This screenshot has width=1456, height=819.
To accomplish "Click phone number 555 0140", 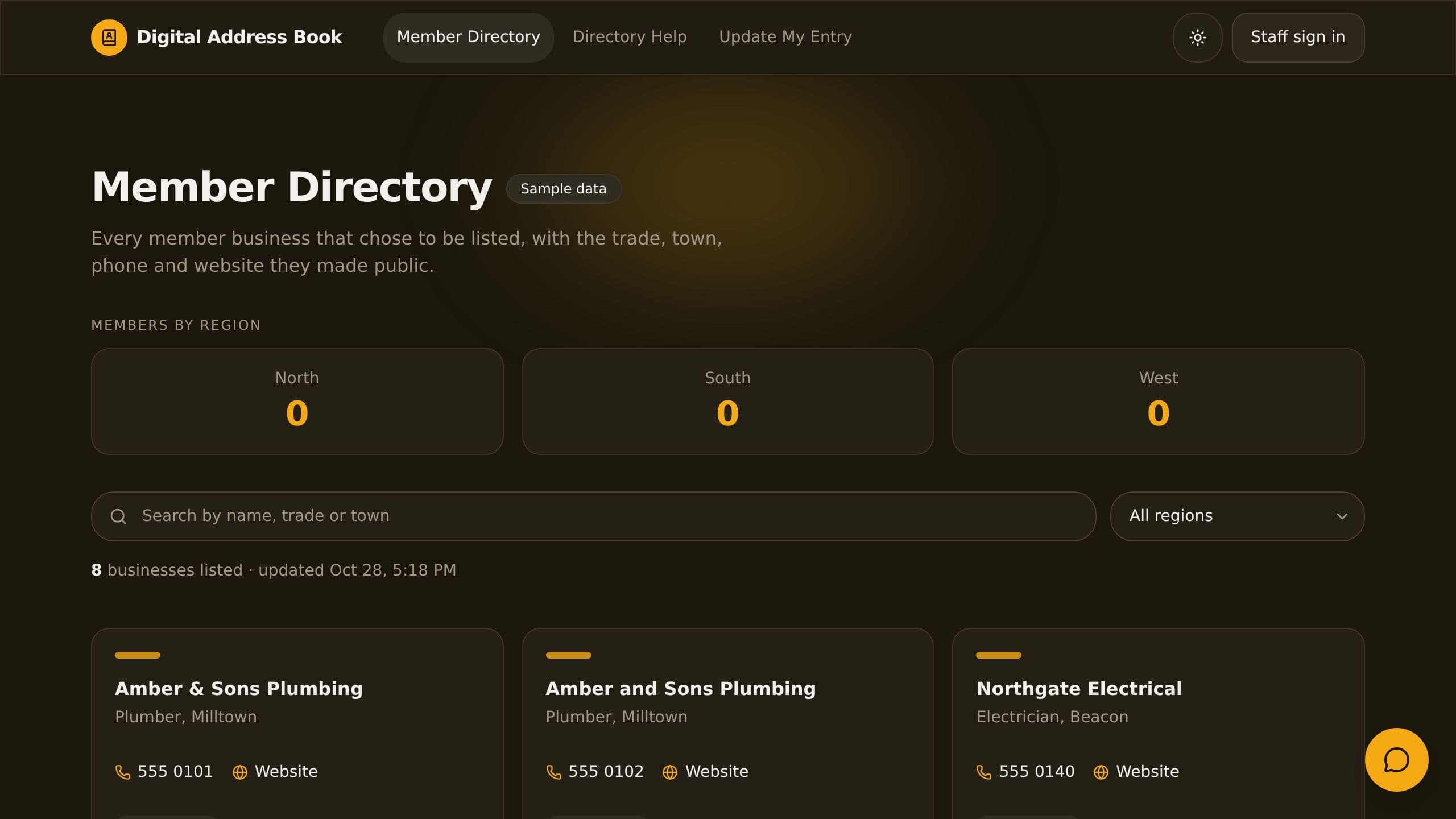I will (x=1036, y=771).
